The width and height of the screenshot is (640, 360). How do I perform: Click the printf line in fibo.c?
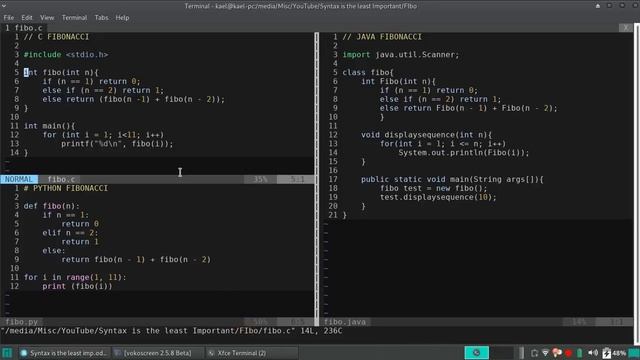tap(117, 144)
